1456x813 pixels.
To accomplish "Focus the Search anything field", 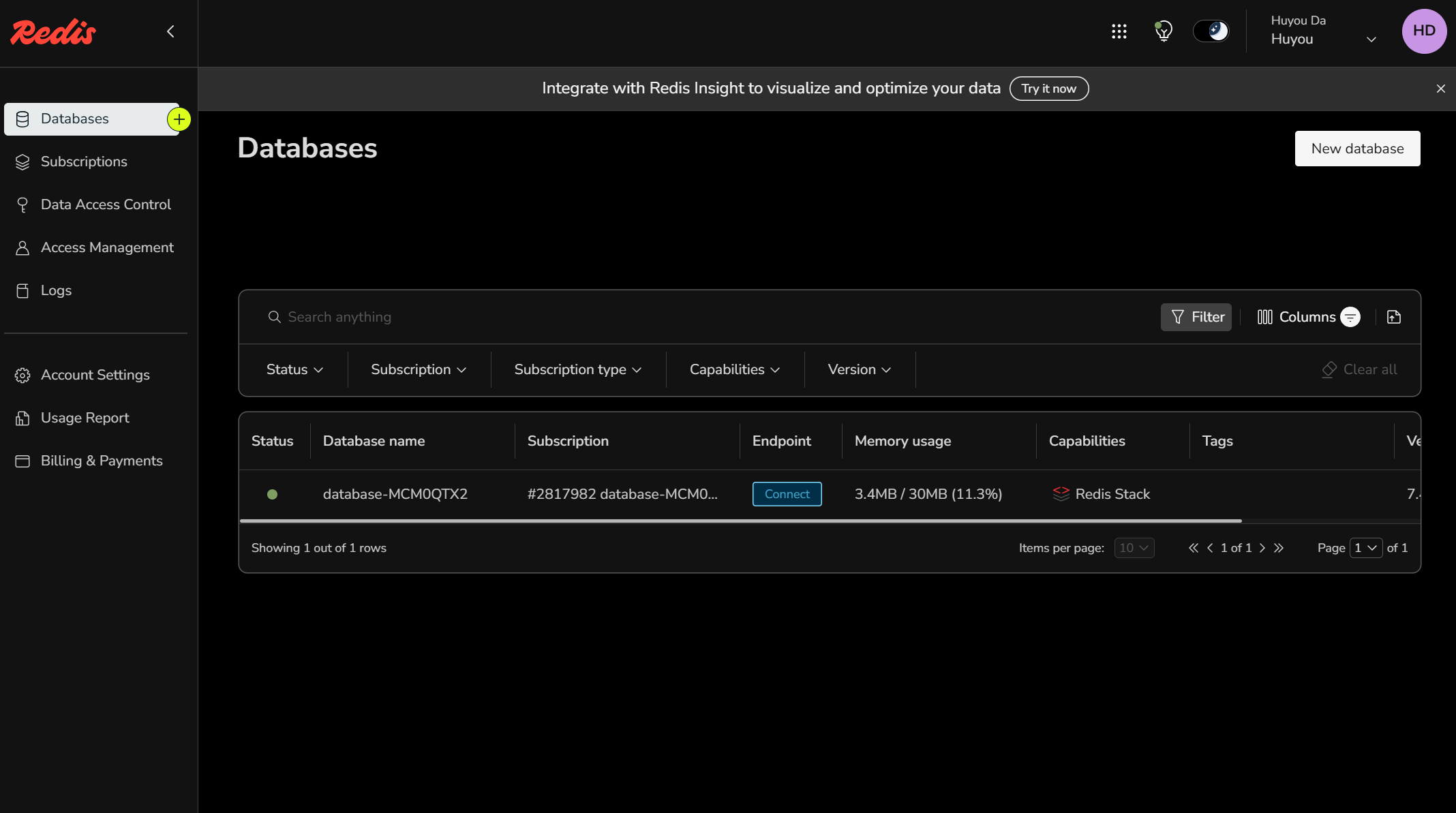I will pyautogui.click(x=709, y=317).
